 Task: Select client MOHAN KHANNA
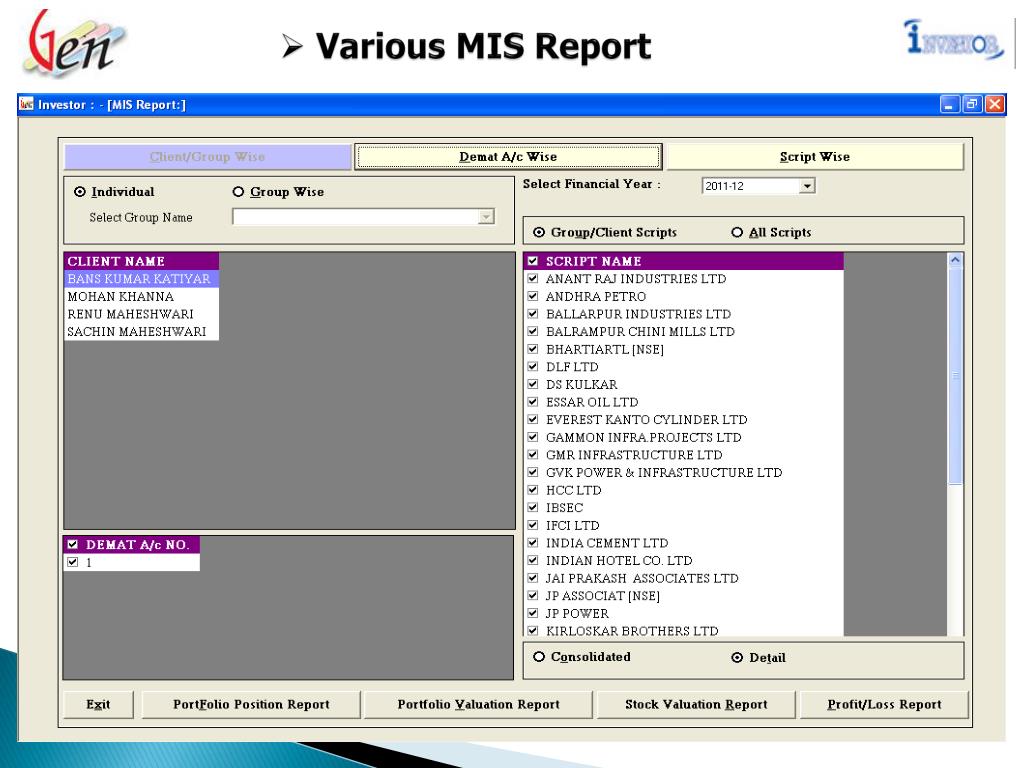pyautogui.click(x=142, y=296)
